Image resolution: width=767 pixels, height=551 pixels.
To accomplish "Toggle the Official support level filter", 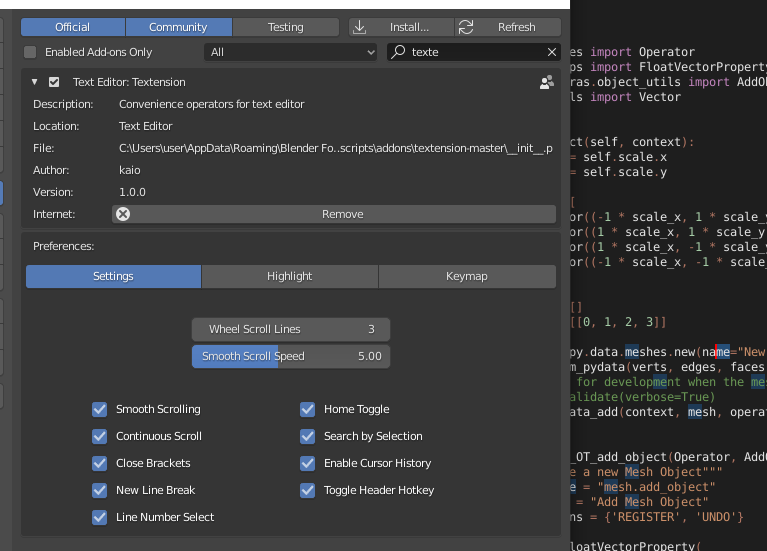I will pos(73,27).
